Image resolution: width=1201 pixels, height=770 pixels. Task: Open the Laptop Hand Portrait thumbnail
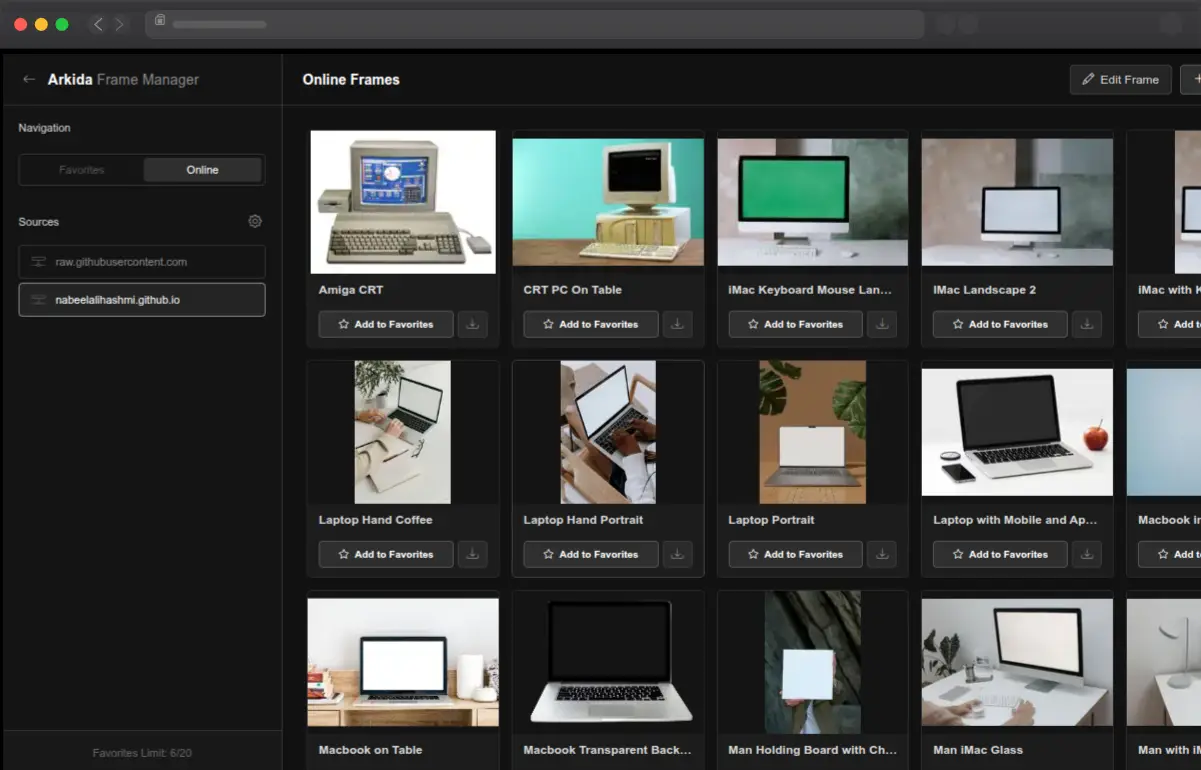[608, 432]
